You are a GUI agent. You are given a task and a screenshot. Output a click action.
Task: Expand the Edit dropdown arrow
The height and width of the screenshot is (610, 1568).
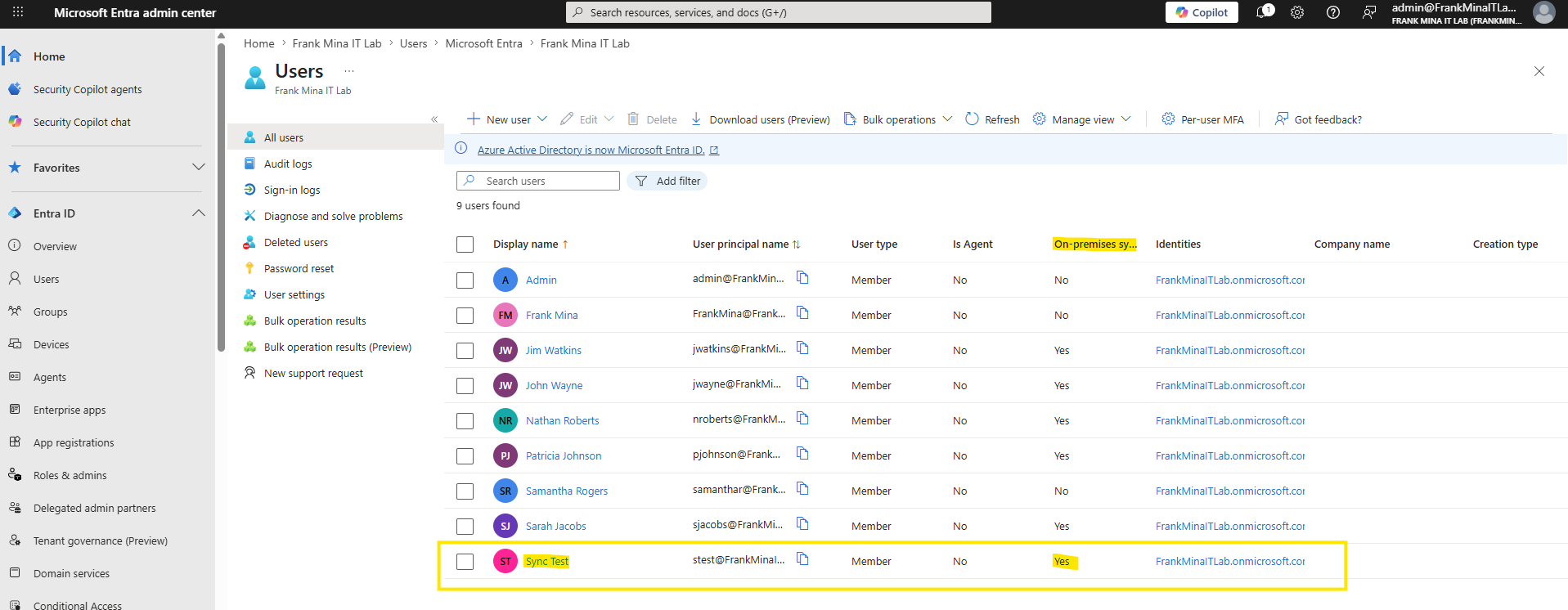coord(609,119)
